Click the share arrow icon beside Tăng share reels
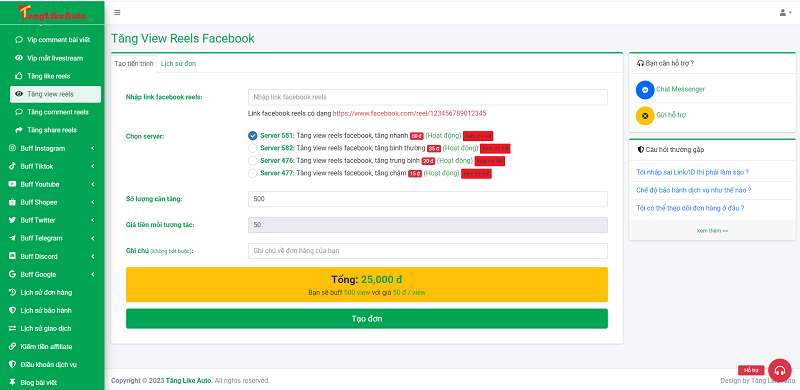Viewport: 800px width, 390px height. click(x=19, y=130)
